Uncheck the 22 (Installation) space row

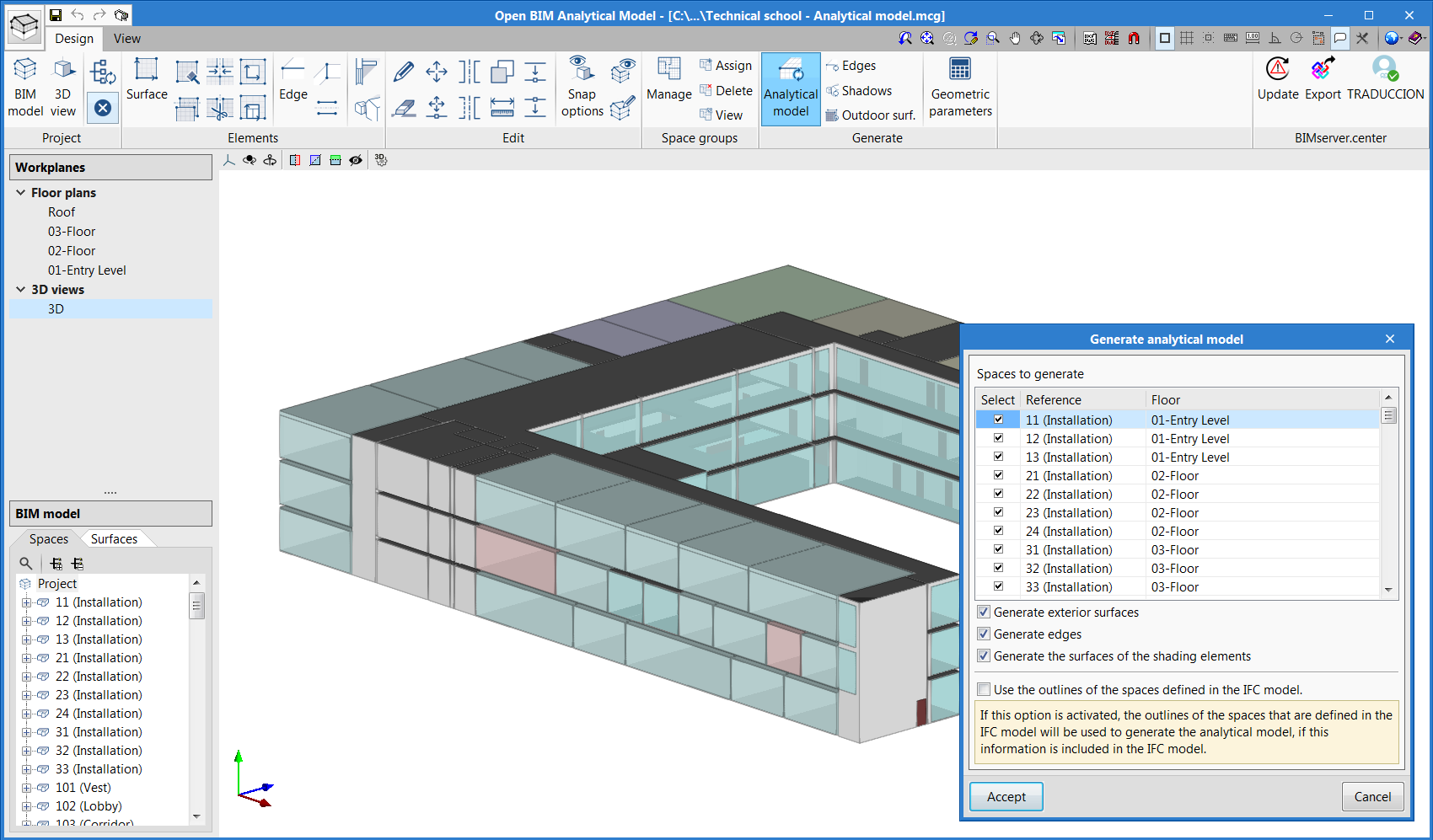(998, 495)
